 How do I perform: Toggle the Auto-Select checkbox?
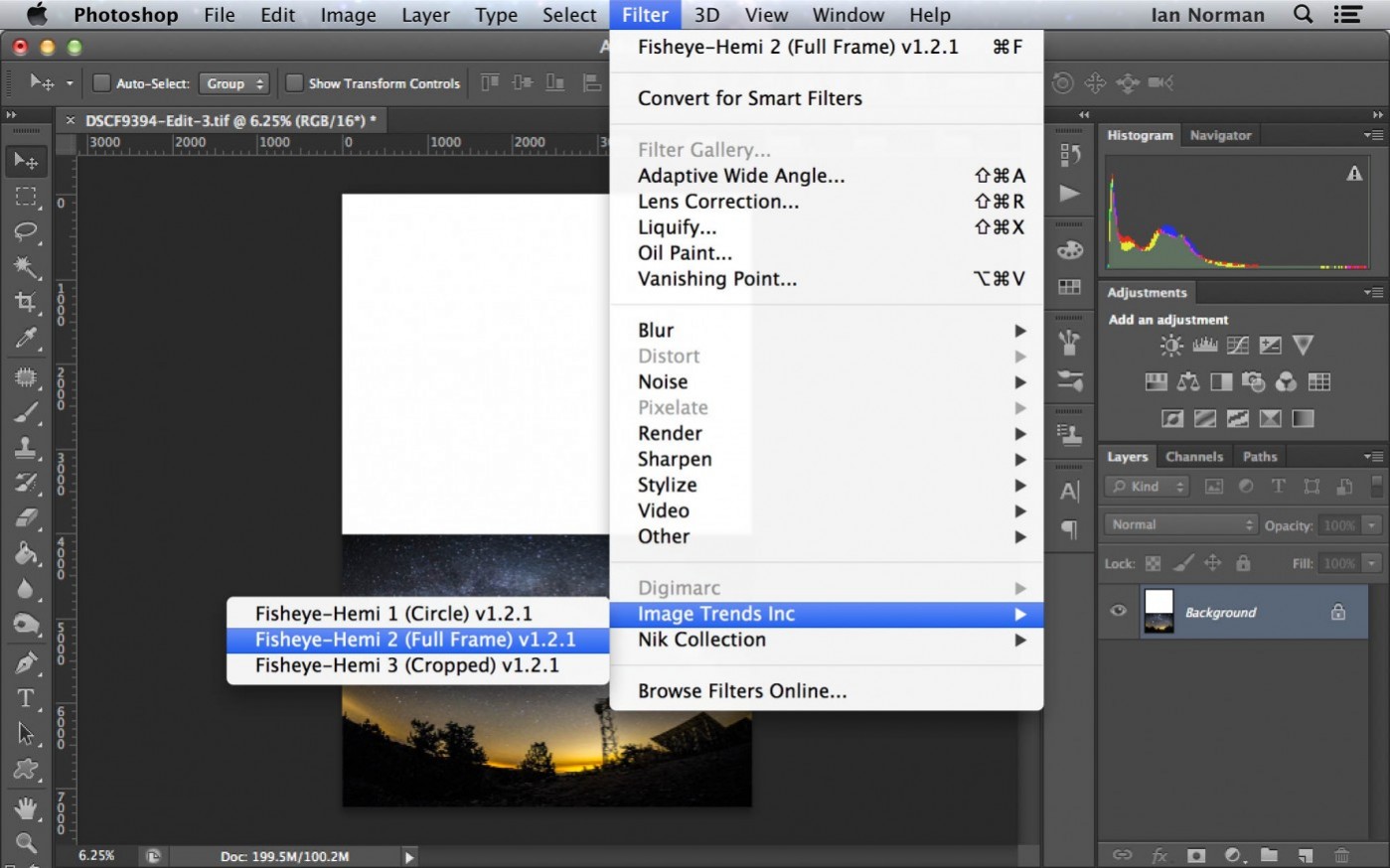[x=101, y=83]
